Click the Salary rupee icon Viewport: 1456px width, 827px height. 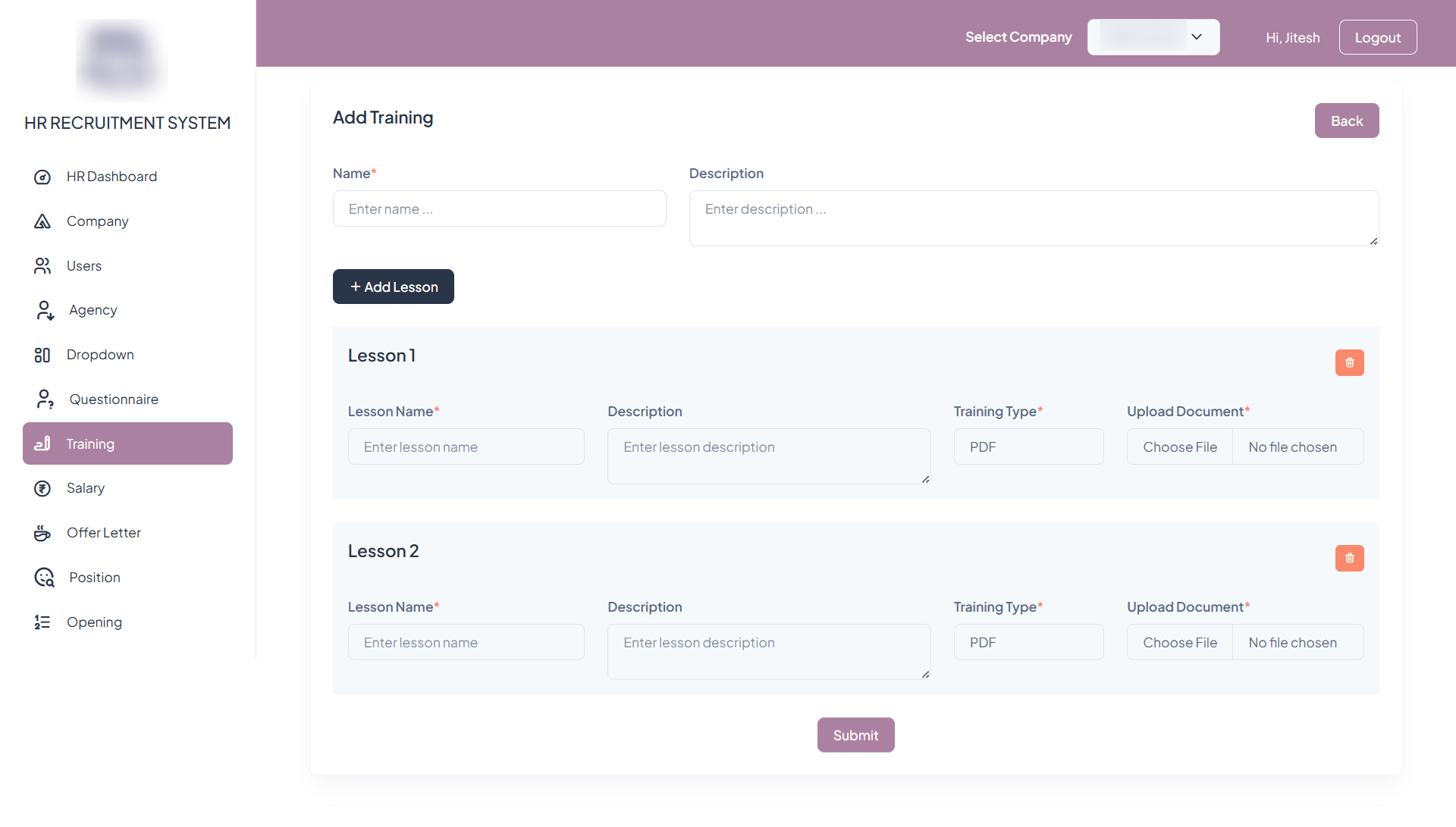pyautogui.click(x=42, y=489)
